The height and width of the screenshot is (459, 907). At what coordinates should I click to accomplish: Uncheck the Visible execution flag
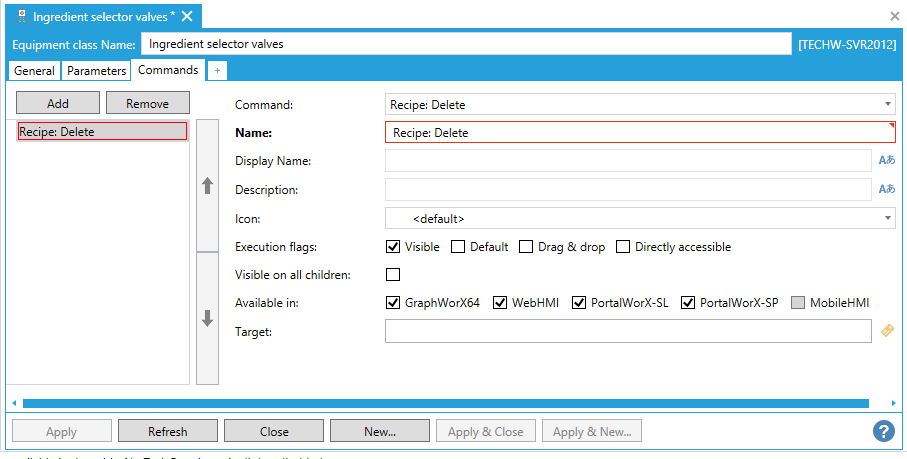(393, 246)
